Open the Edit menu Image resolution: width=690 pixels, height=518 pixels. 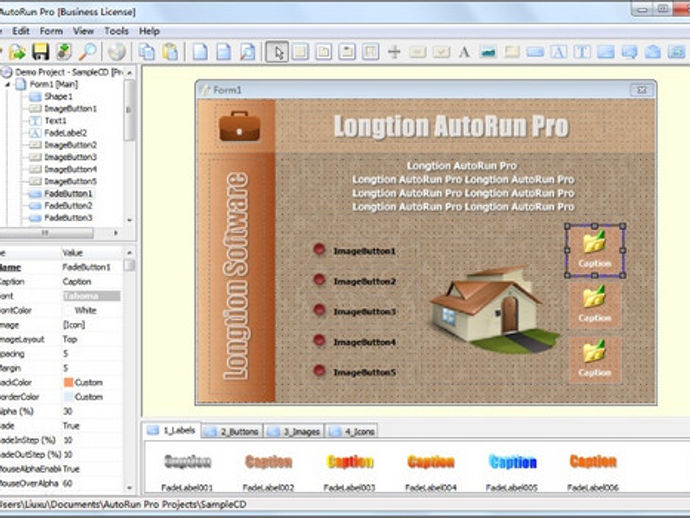pyautogui.click(x=21, y=31)
